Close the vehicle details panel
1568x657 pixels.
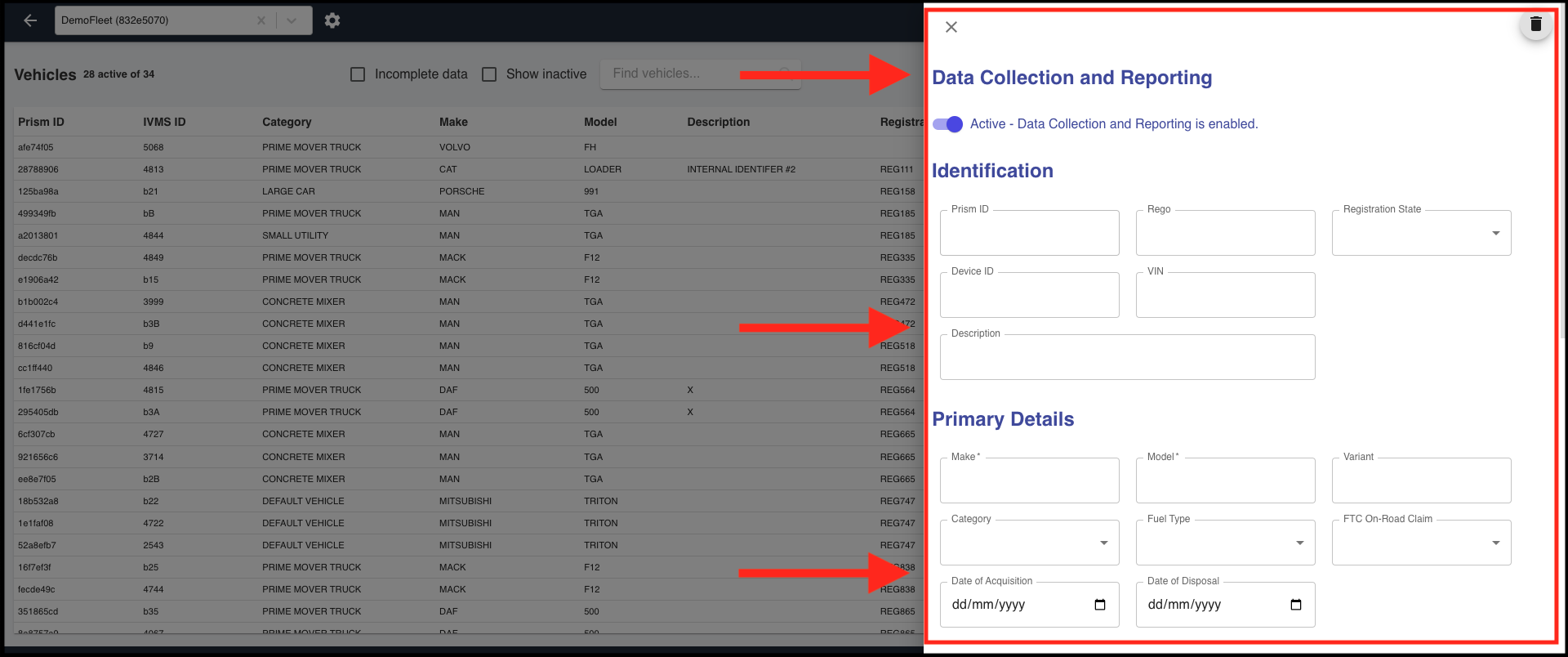coord(951,27)
